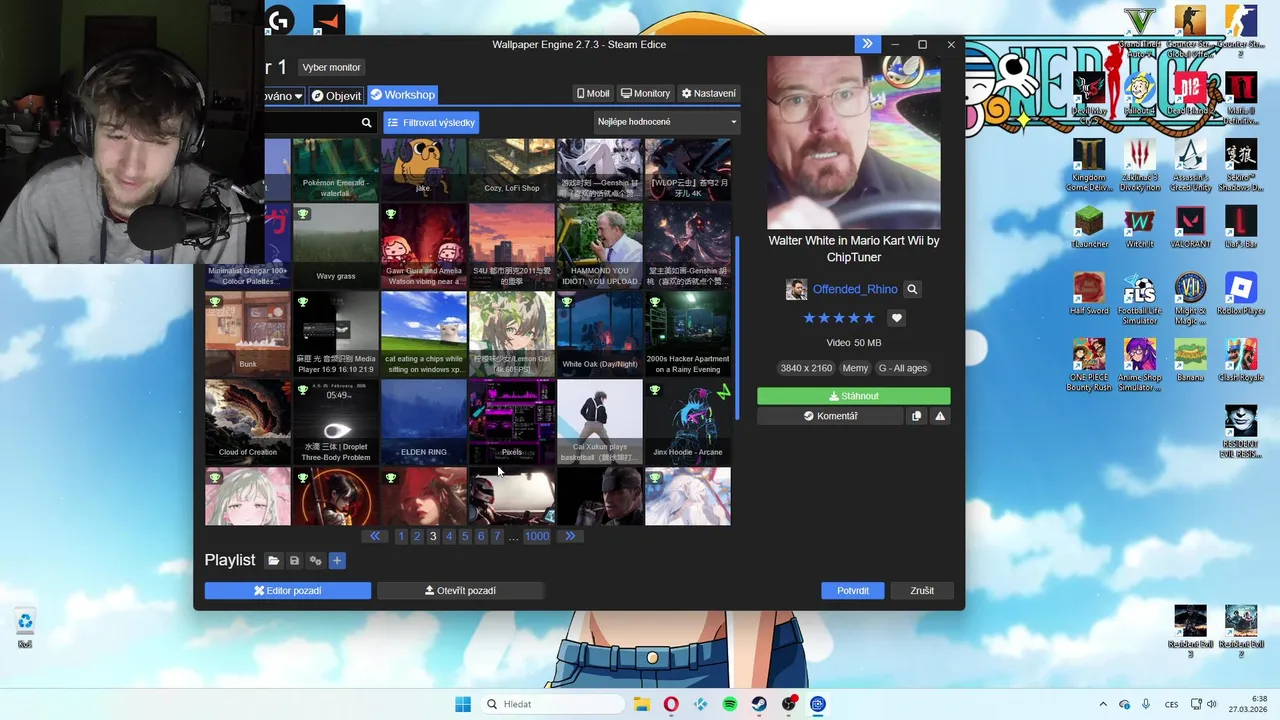Open playlist folder icon next to Playlist
The image size is (1280, 720).
(273, 561)
